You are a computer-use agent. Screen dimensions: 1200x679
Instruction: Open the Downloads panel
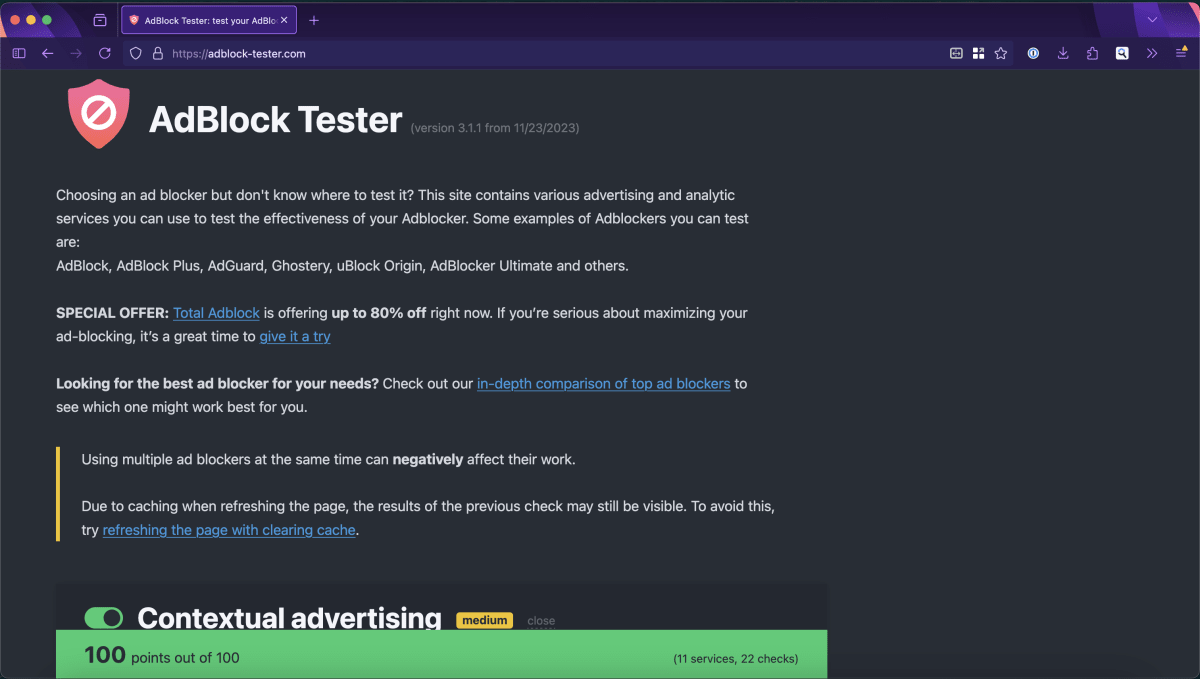1063,53
